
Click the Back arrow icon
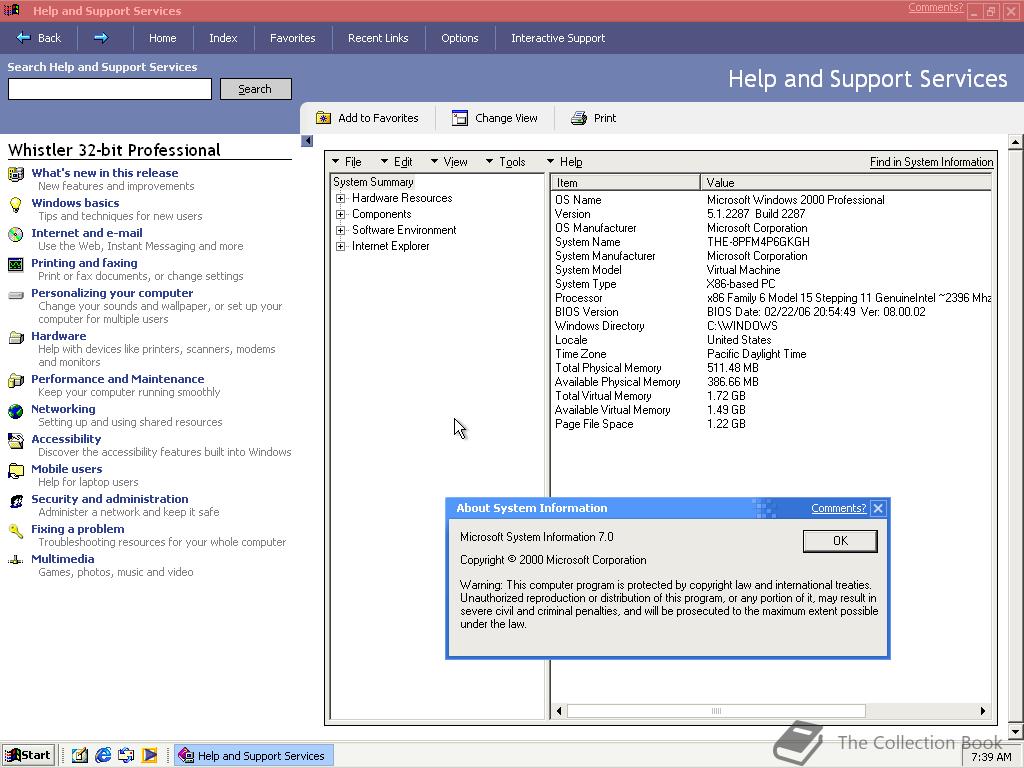[x=24, y=37]
